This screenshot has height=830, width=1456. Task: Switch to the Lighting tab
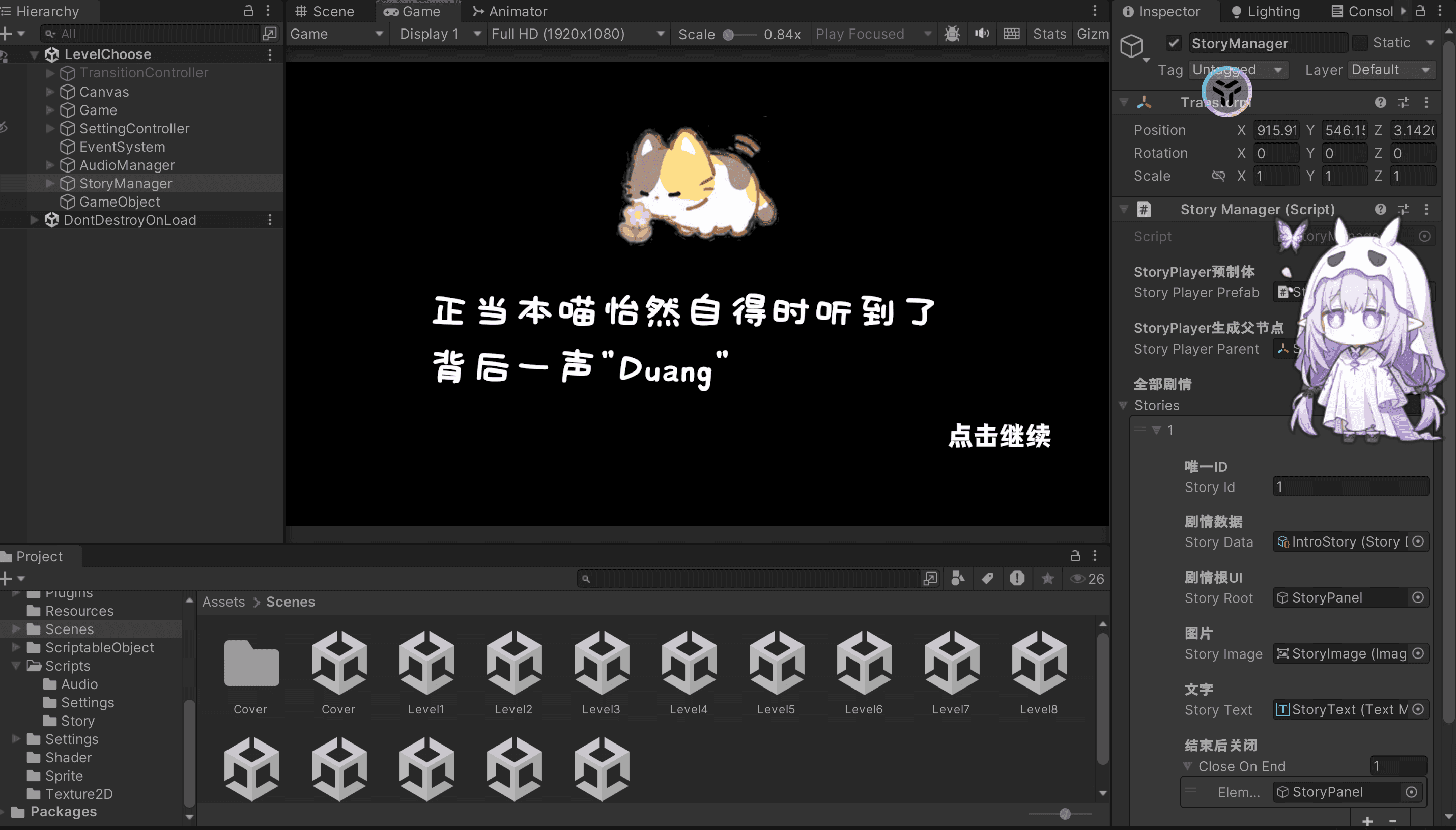point(1266,11)
